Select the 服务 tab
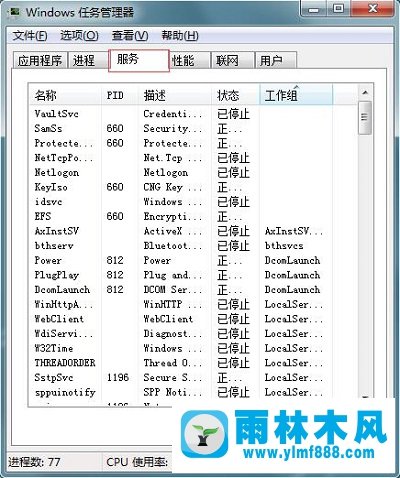The image size is (400, 478). [x=139, y=60]
